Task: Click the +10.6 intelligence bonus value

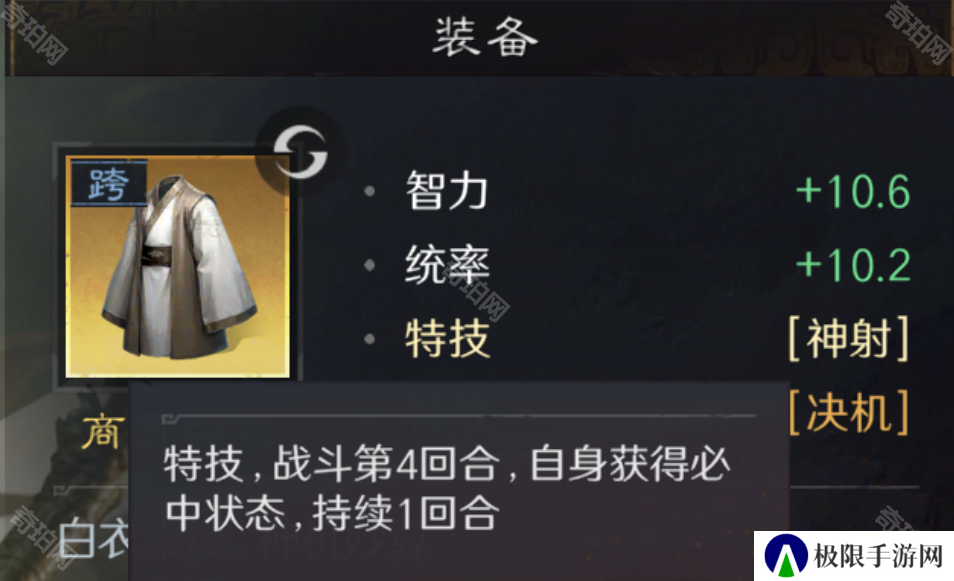Action: 853,192
